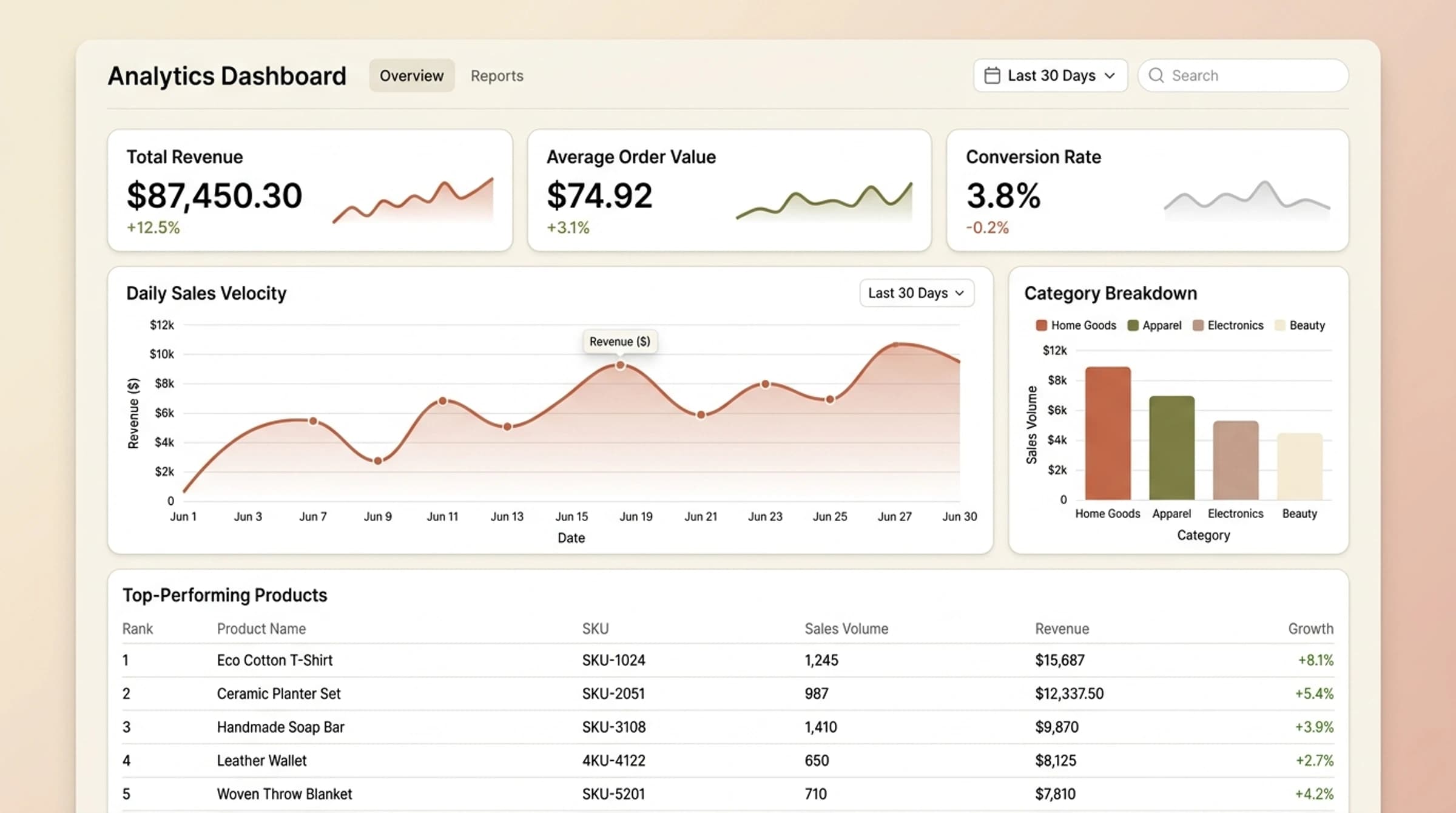Click the Jun 25 data point on the sales chart
This screenshot has height=813, width=1456.
830,399
